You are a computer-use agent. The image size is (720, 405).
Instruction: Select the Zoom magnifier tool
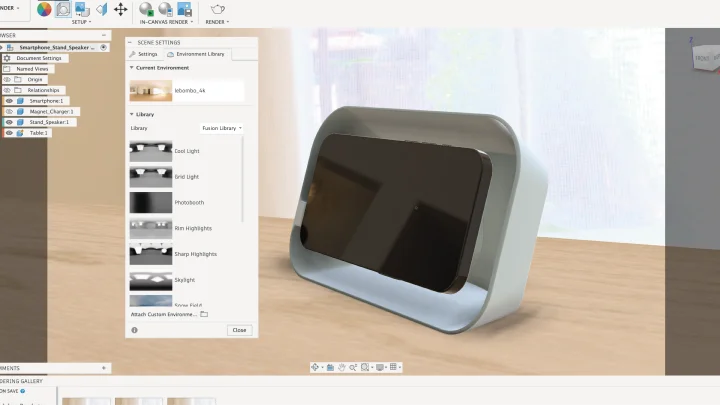coord(353,367)
